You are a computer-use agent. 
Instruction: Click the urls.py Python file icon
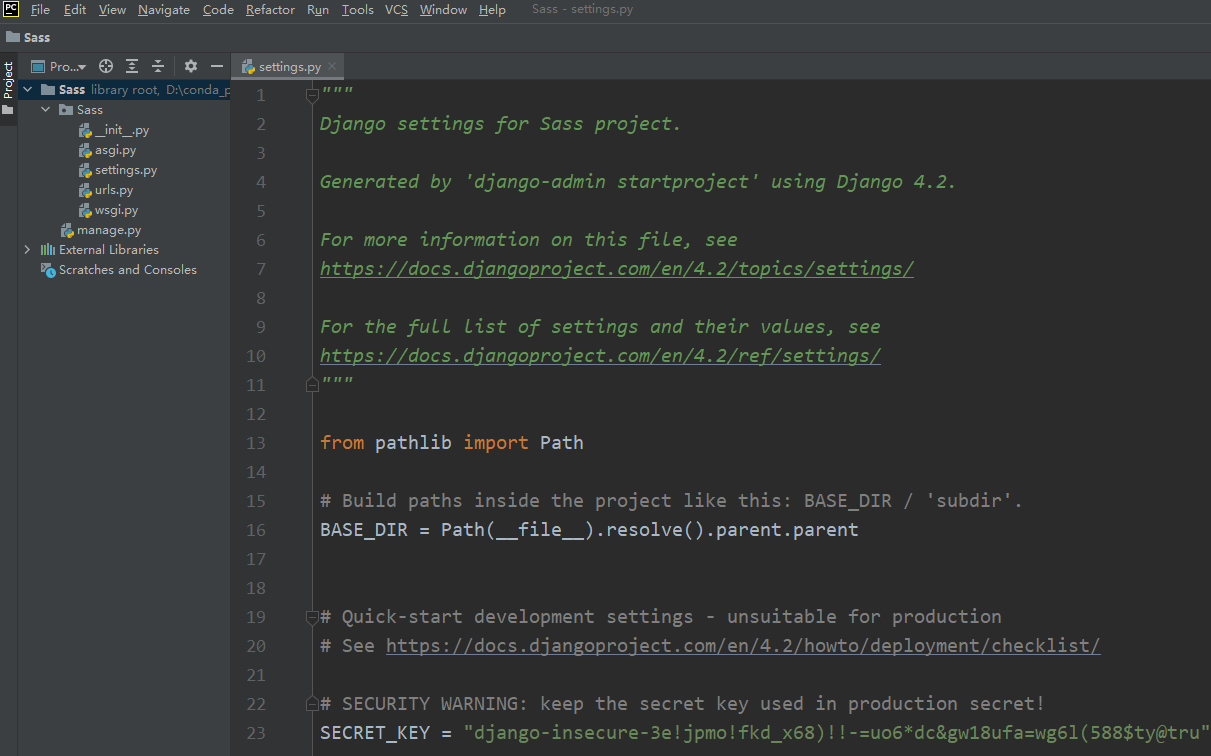(85, 190)
